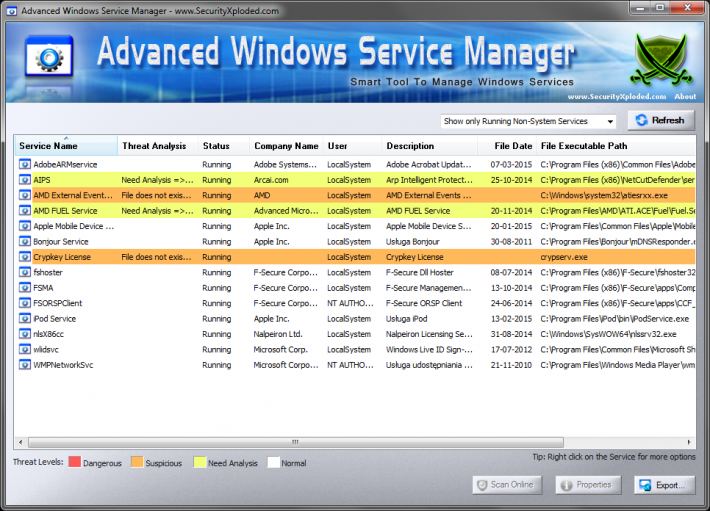Click the Scan Online button
The image size is (710, 511).
pos(507,485)
